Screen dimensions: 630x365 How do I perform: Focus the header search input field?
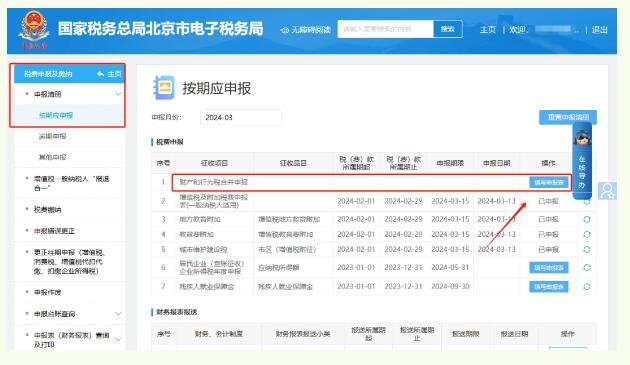click(x=386, y=29)
